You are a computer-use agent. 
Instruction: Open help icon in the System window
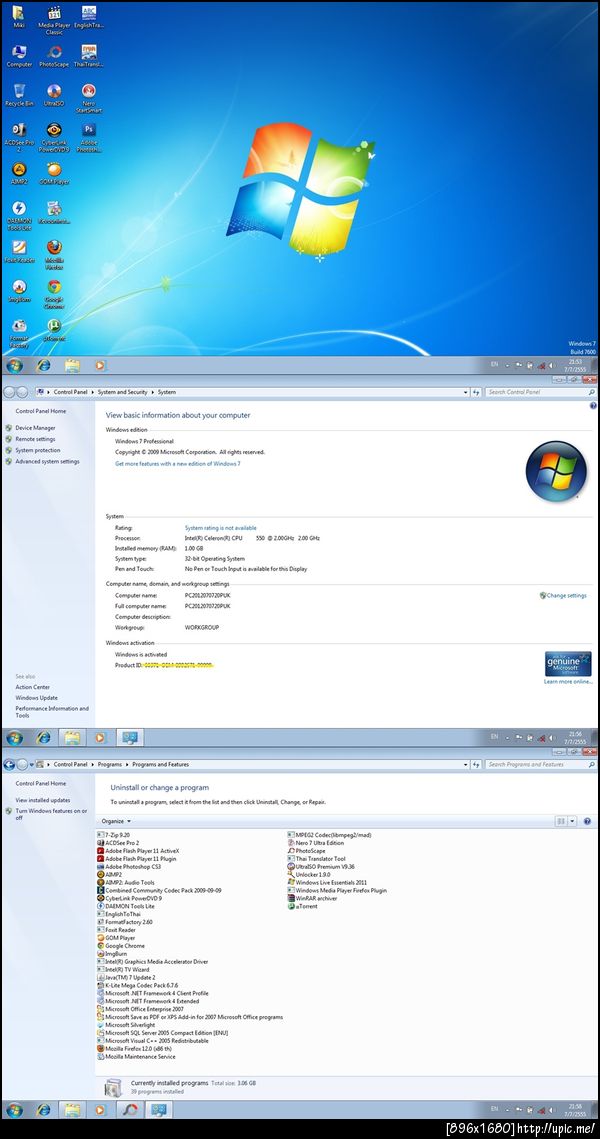pos(593,405)
